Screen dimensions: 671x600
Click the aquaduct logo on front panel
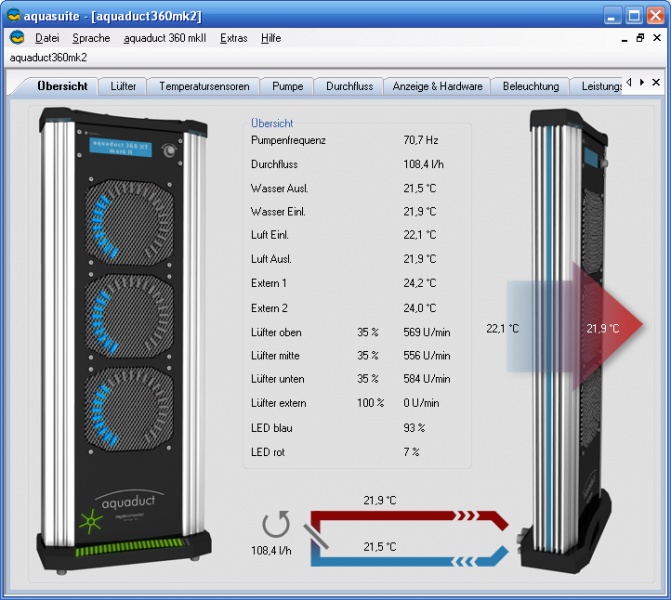[x=129, y=501]
